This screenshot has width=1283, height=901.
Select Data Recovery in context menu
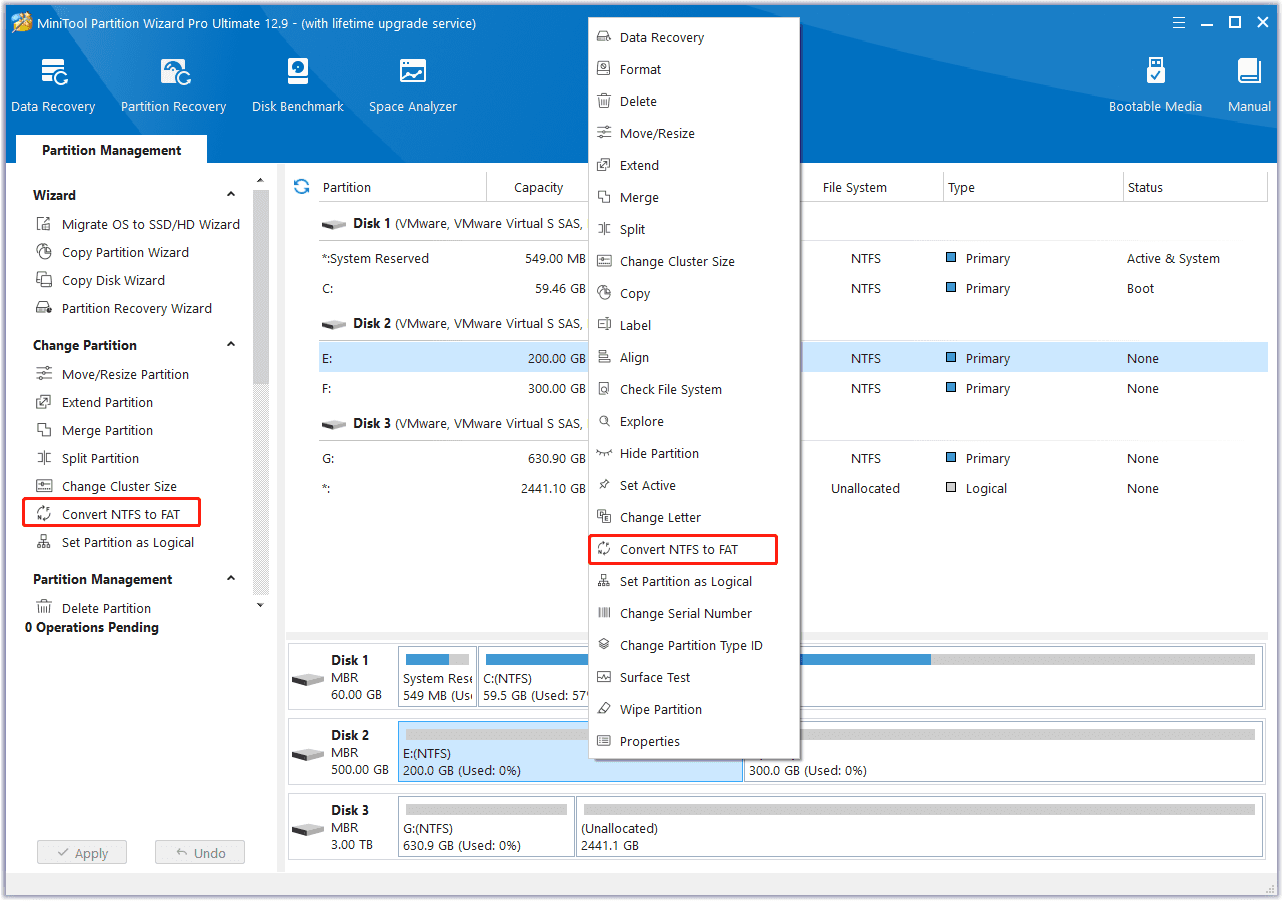693,37
